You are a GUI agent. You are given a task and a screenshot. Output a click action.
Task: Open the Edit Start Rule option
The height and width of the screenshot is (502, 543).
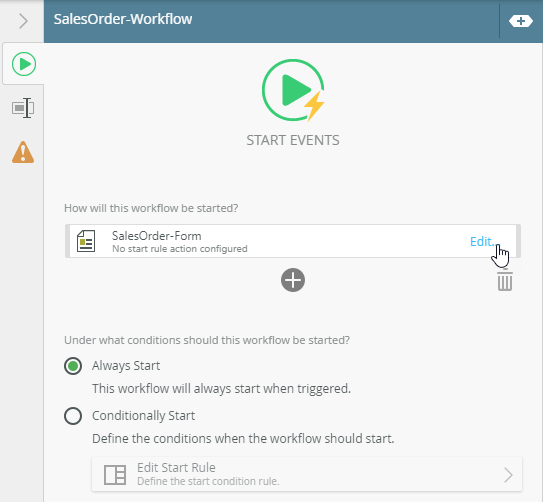(x=307, y=474)
